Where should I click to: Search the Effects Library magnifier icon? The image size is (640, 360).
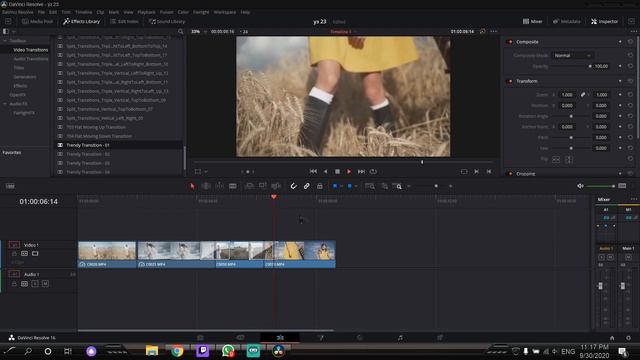click(x=180, y=31)
